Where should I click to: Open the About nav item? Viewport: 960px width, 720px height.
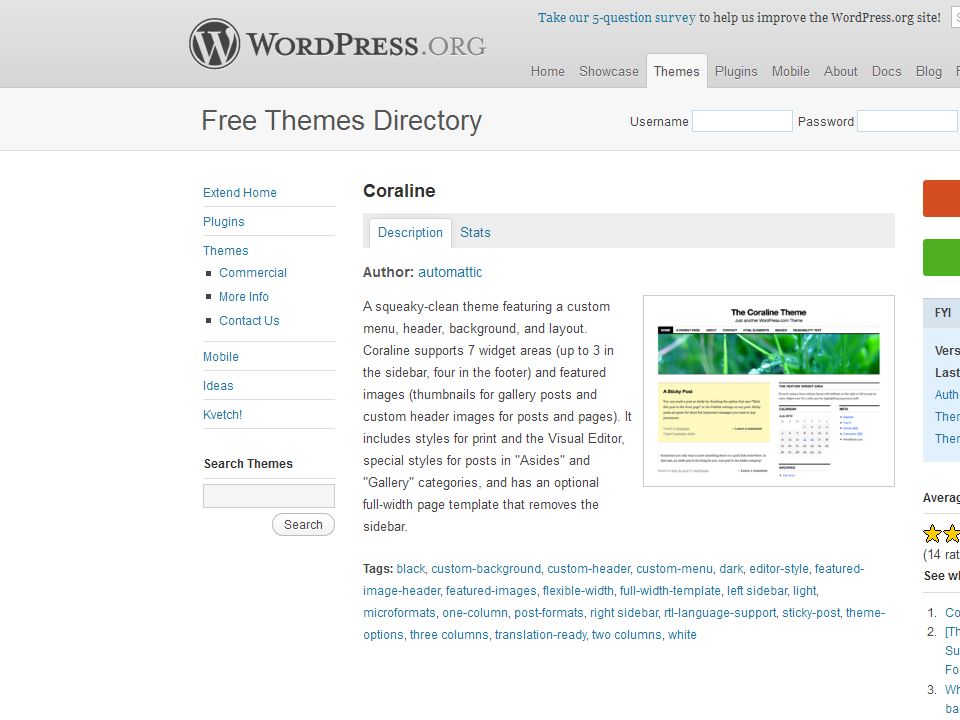[x=840, y=71]
